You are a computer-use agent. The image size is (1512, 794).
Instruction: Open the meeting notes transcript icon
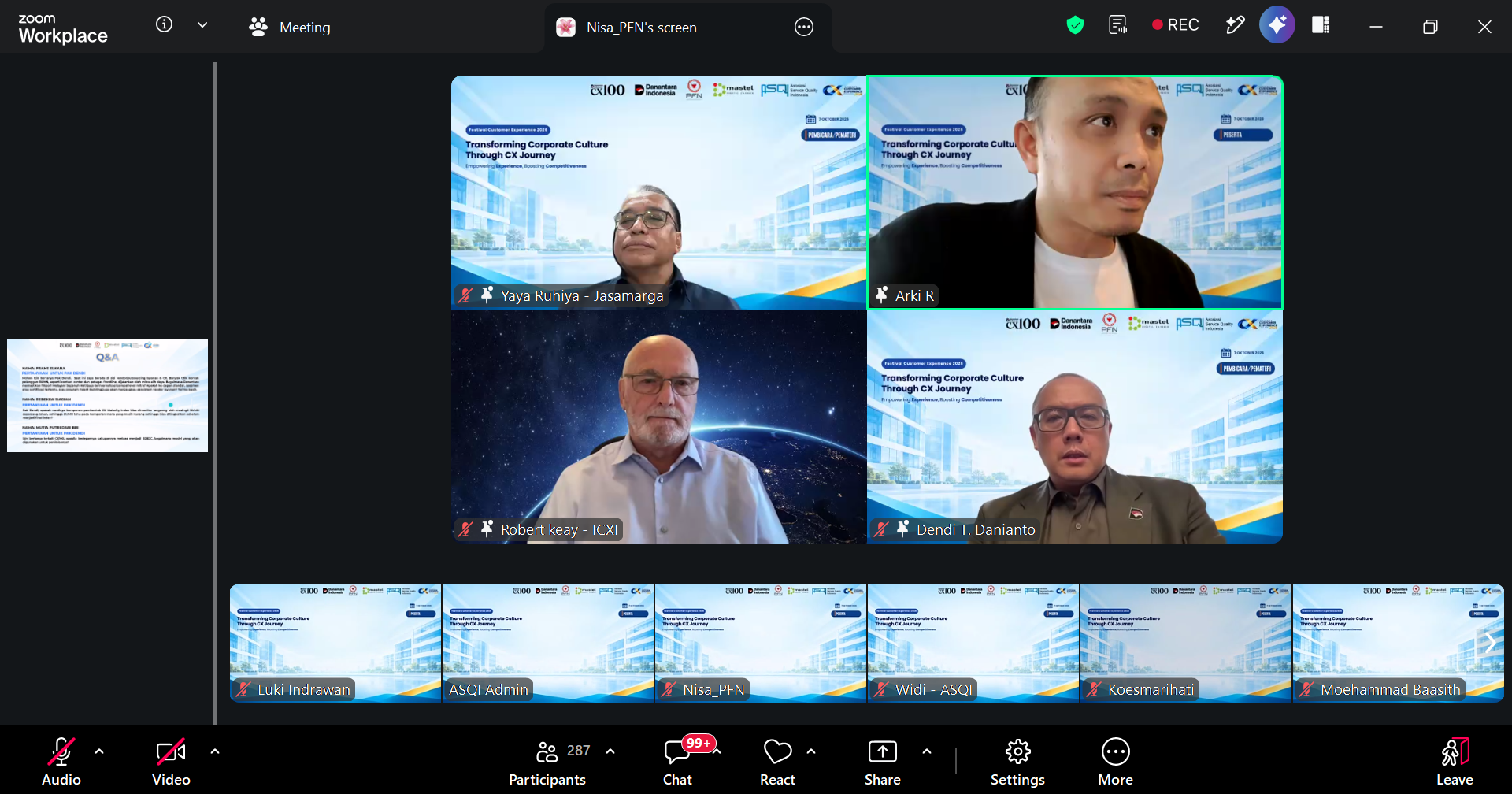(x=1118, y=25)
